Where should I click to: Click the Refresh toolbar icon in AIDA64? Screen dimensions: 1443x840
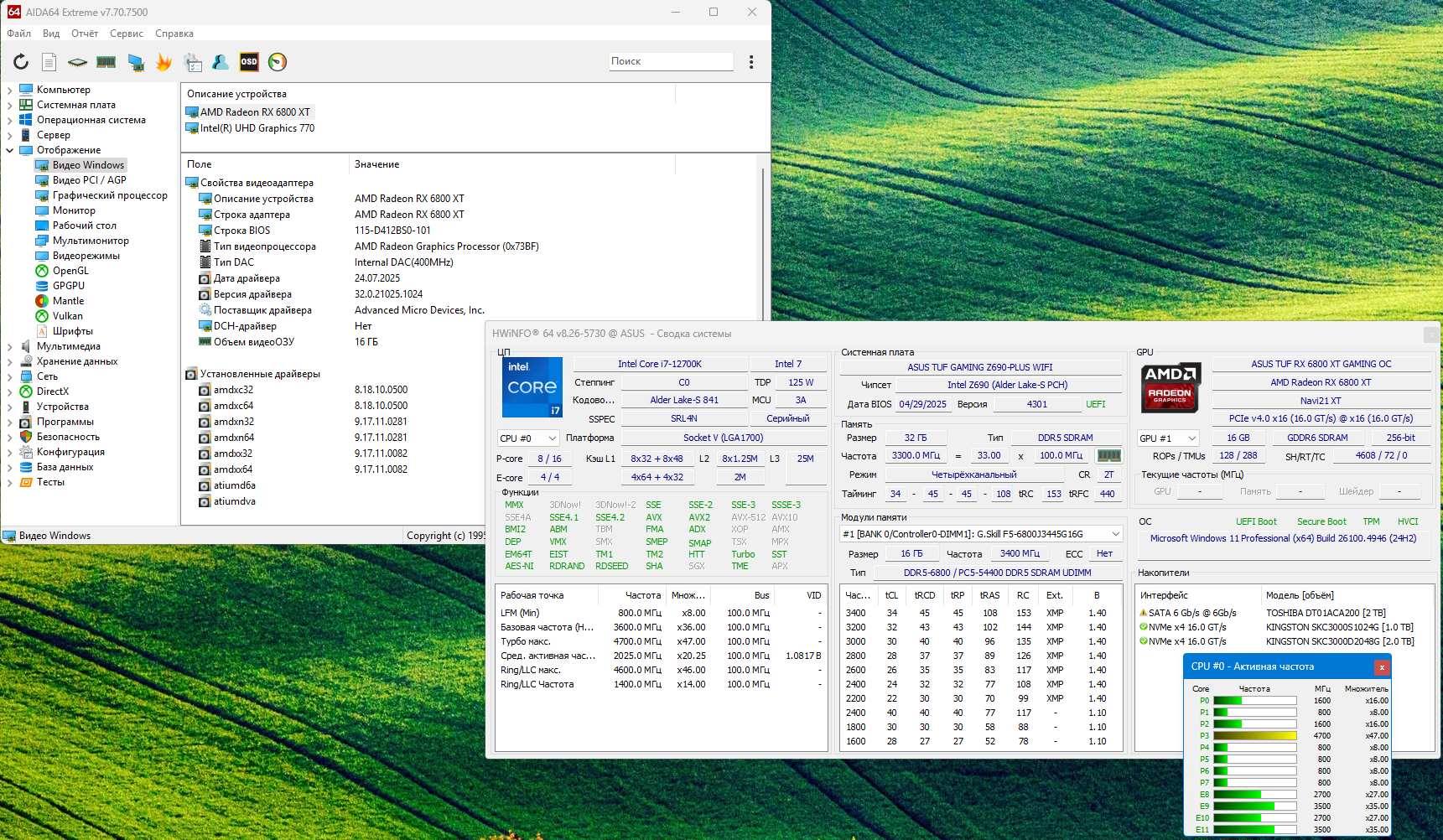pyautogui.click(x=21, y=62)
